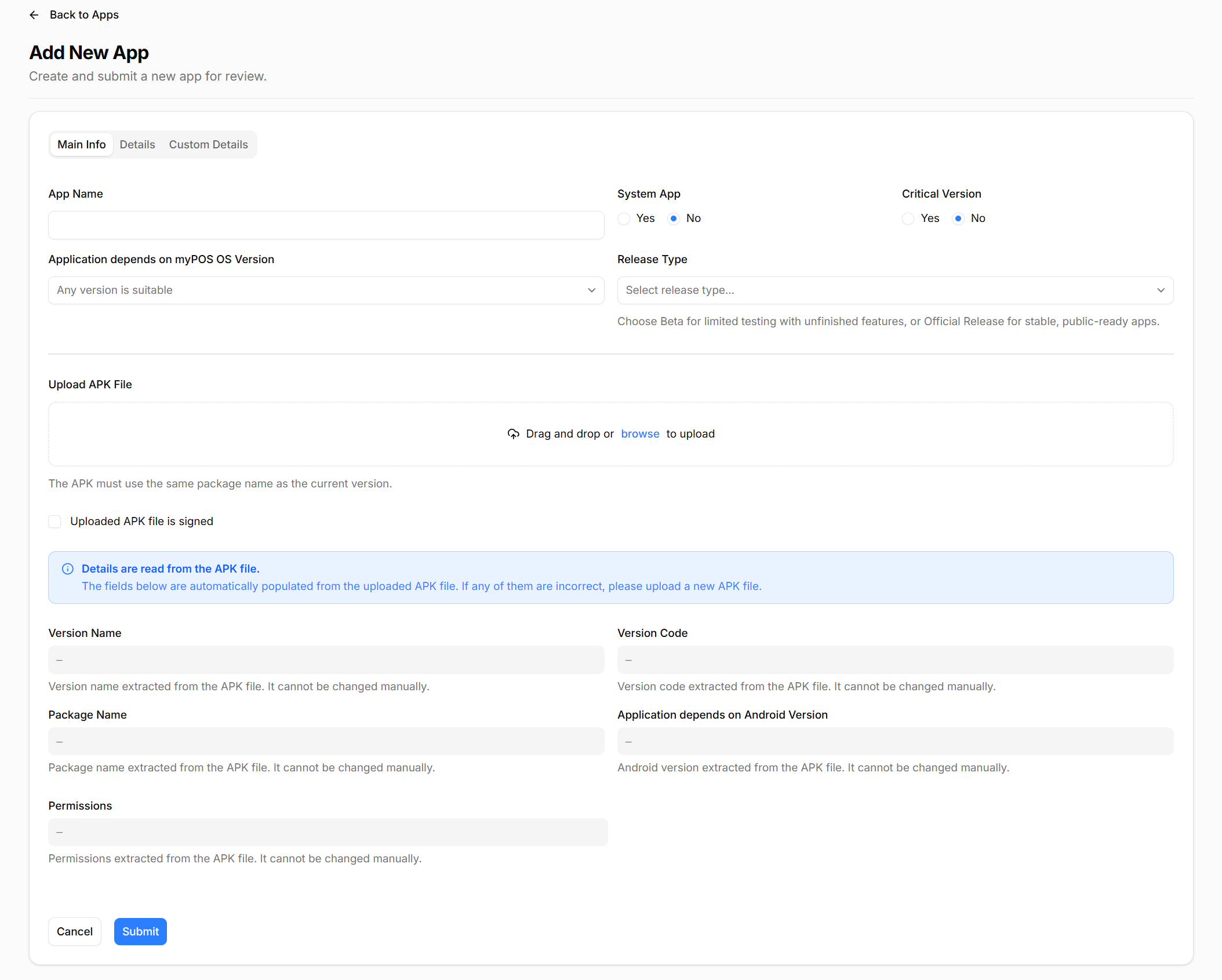Click the Back to Apps link

click(x=84, y=15)
